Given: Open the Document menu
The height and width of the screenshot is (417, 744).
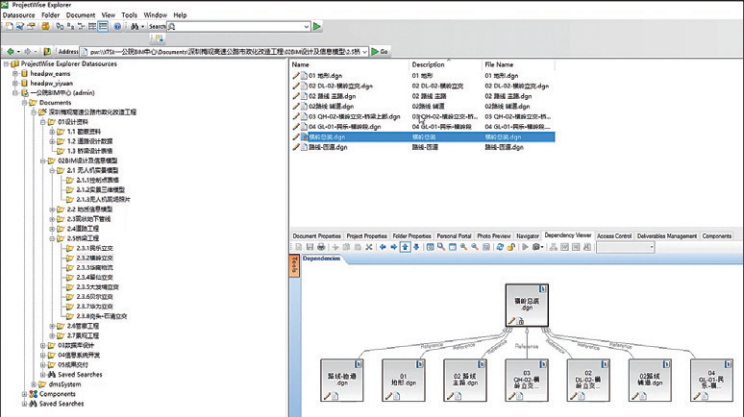Looking at the screenshot, I should [80, 15].
